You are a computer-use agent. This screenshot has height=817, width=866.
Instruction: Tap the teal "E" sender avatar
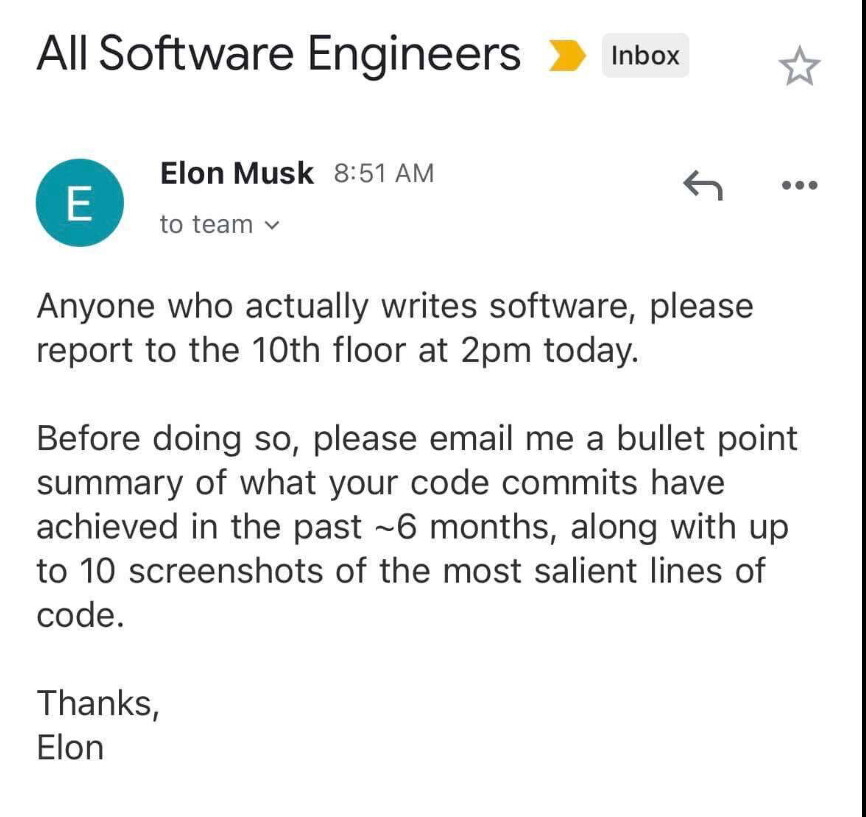(79, 202)
